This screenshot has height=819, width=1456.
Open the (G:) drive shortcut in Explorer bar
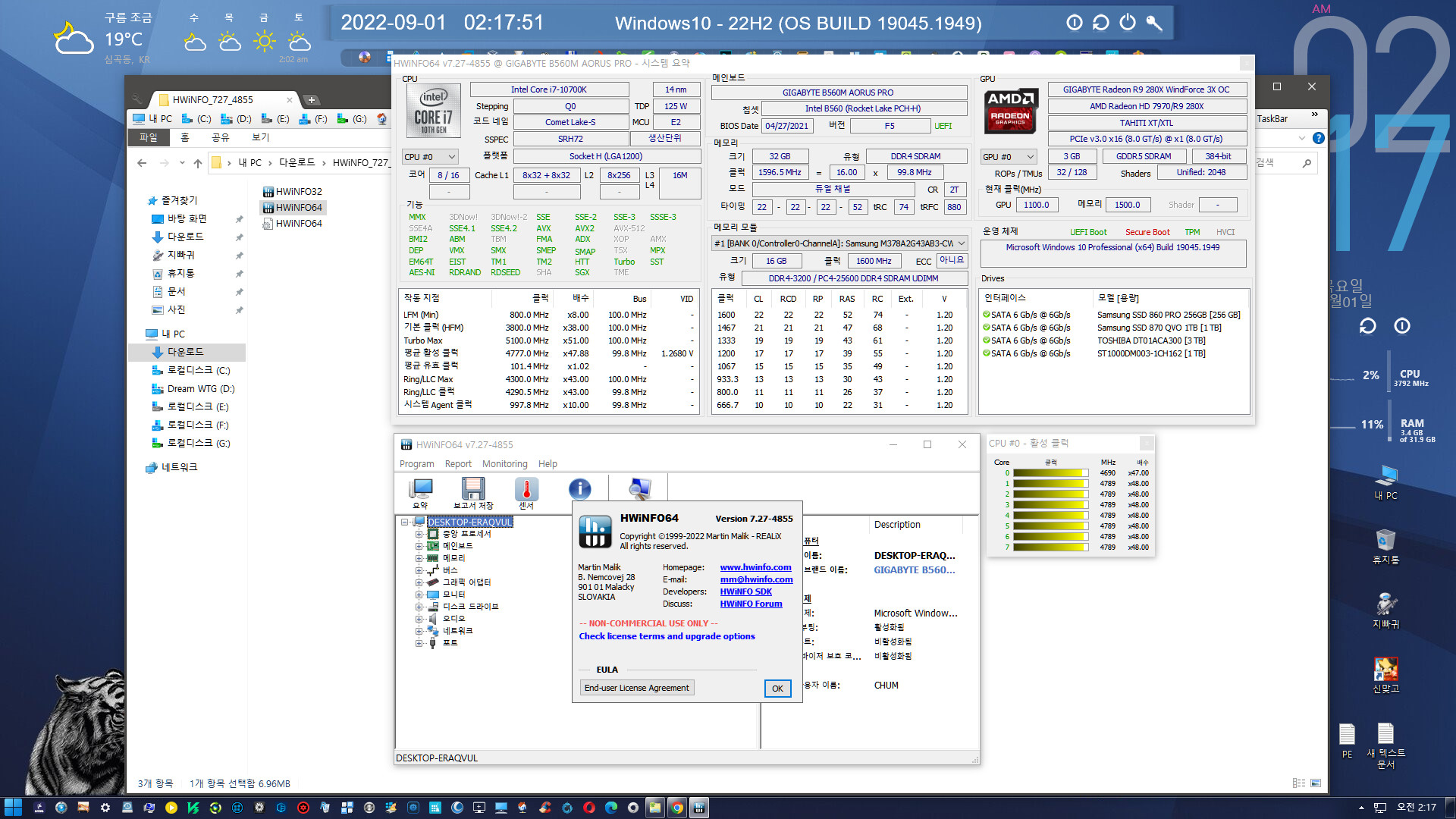[x=353, y=119]
